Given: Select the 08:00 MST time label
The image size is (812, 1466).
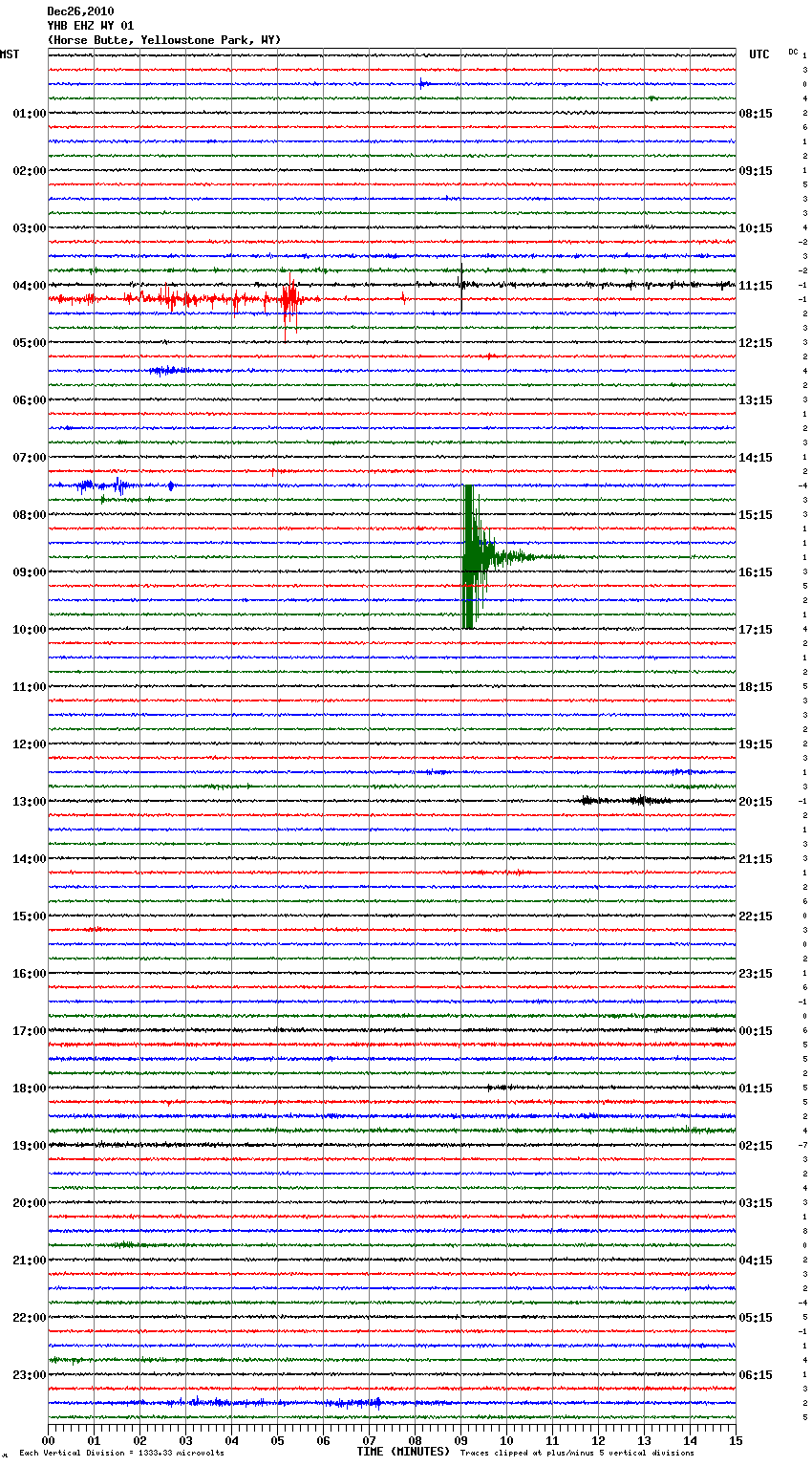Looking at the screenshot, I should tap(30, 515).
